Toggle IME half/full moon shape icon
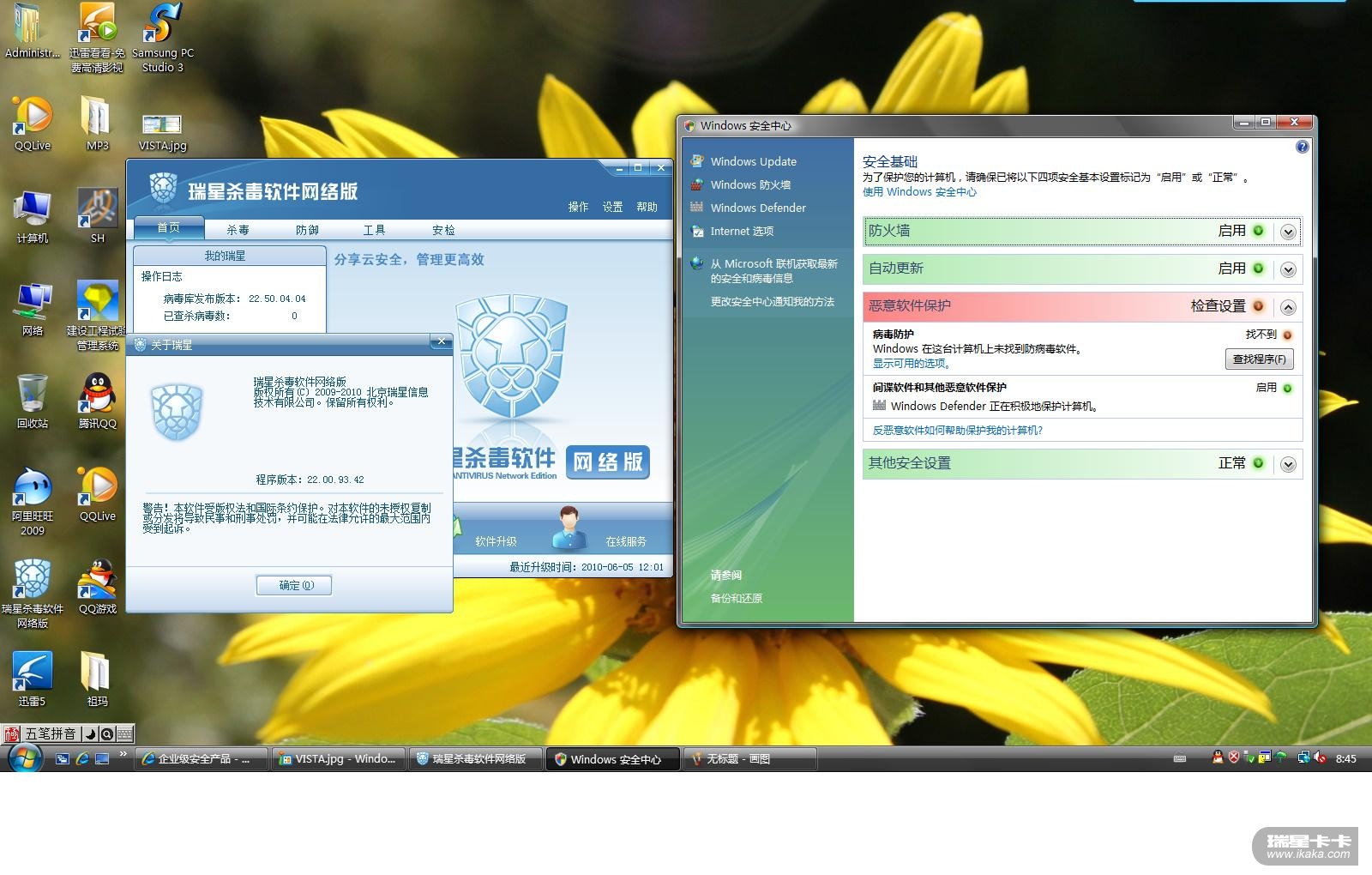Viewport: 1372px width, 875px height. pos(91,733)
